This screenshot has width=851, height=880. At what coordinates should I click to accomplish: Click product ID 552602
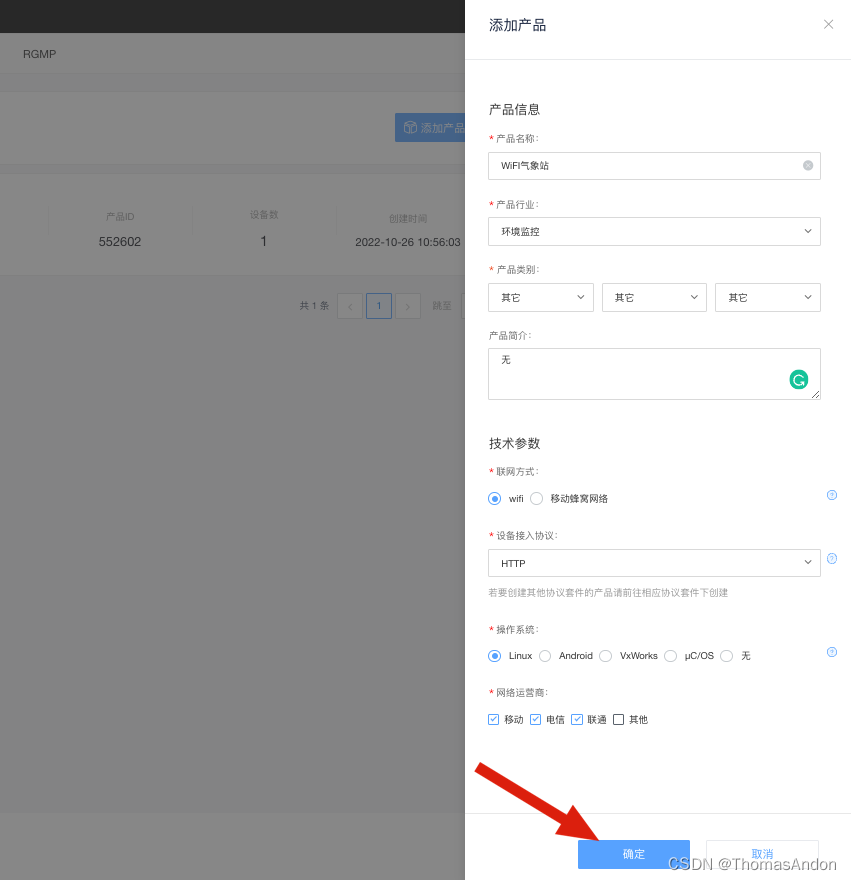[120, 242]
